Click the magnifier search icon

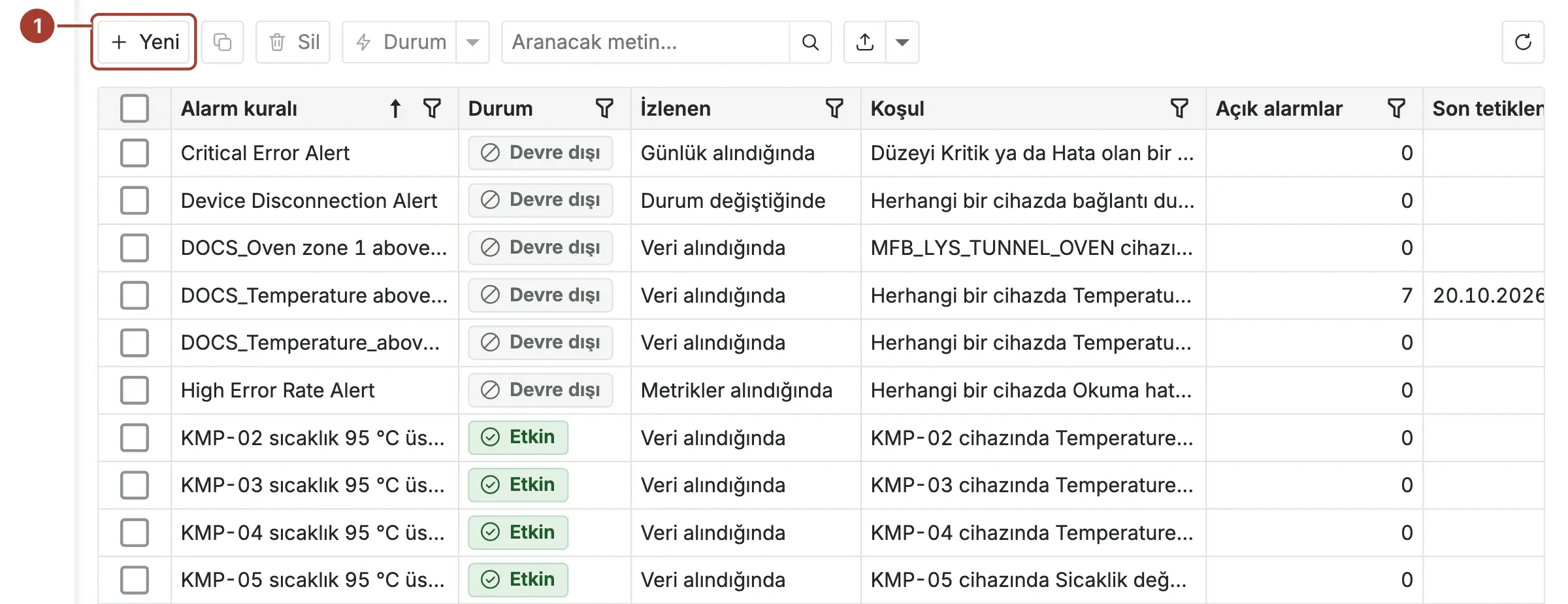(810, 42)
